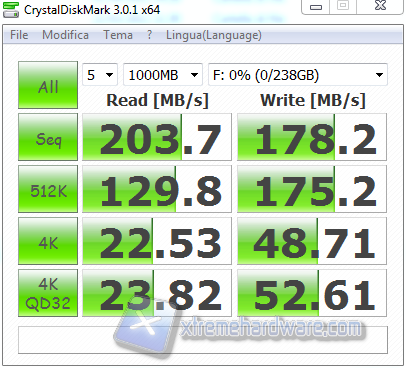Start the 4K benchmark test

point(48,241)
